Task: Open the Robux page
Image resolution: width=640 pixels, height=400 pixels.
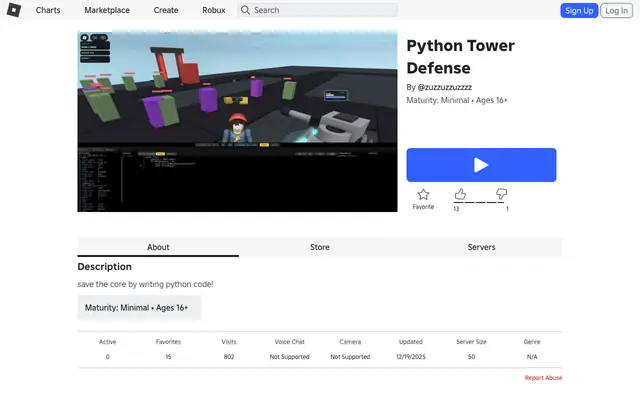Action: [213, 10]
